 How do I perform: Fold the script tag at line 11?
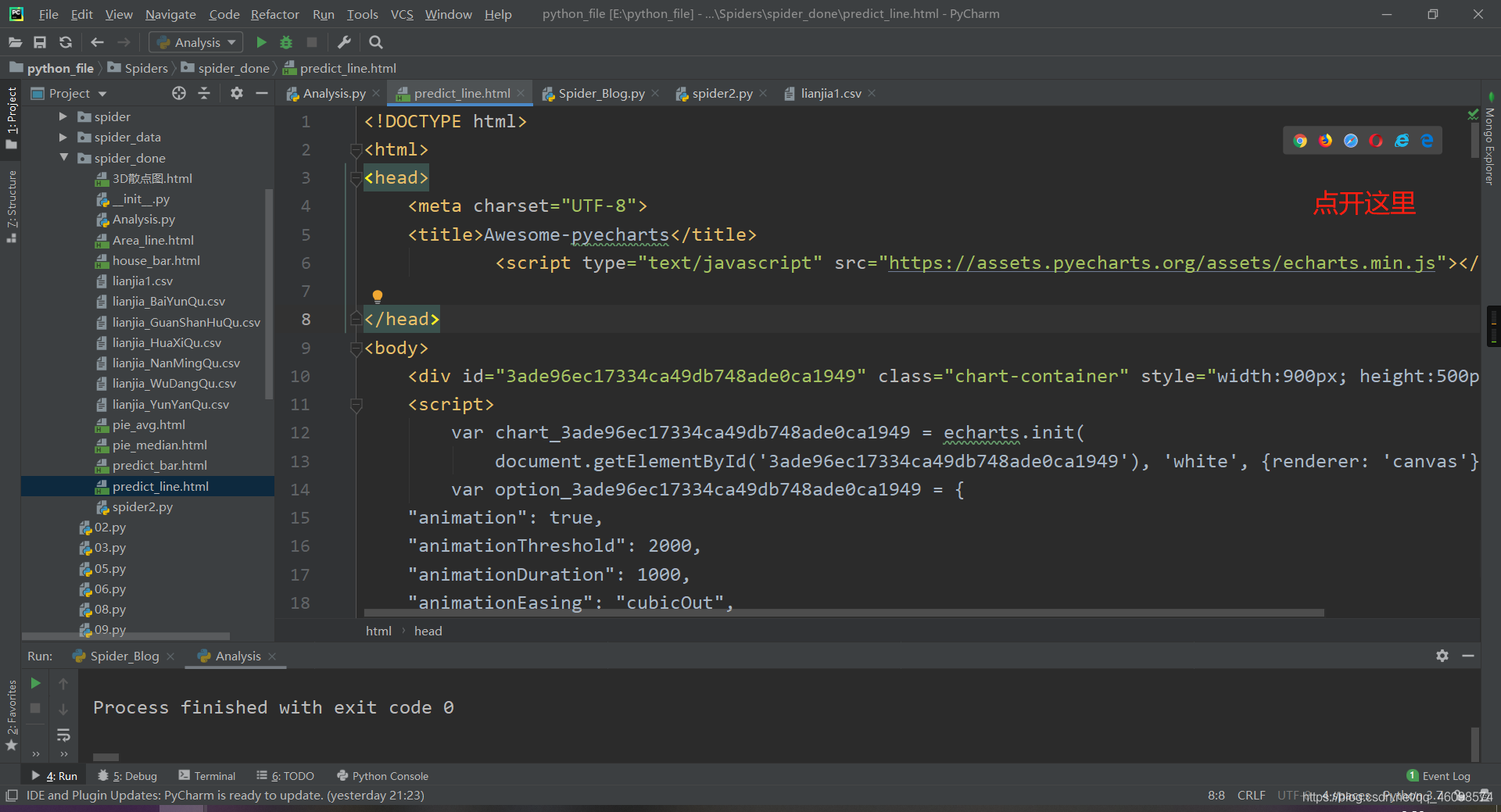click(x=356, y=405)
